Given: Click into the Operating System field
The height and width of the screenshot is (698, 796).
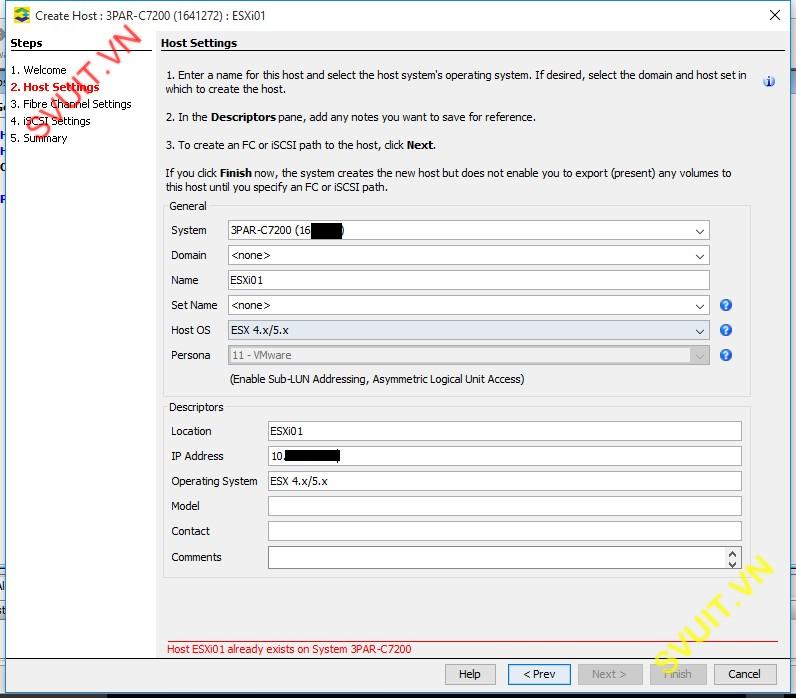Looking at the screenshot, I should (505, 481).
